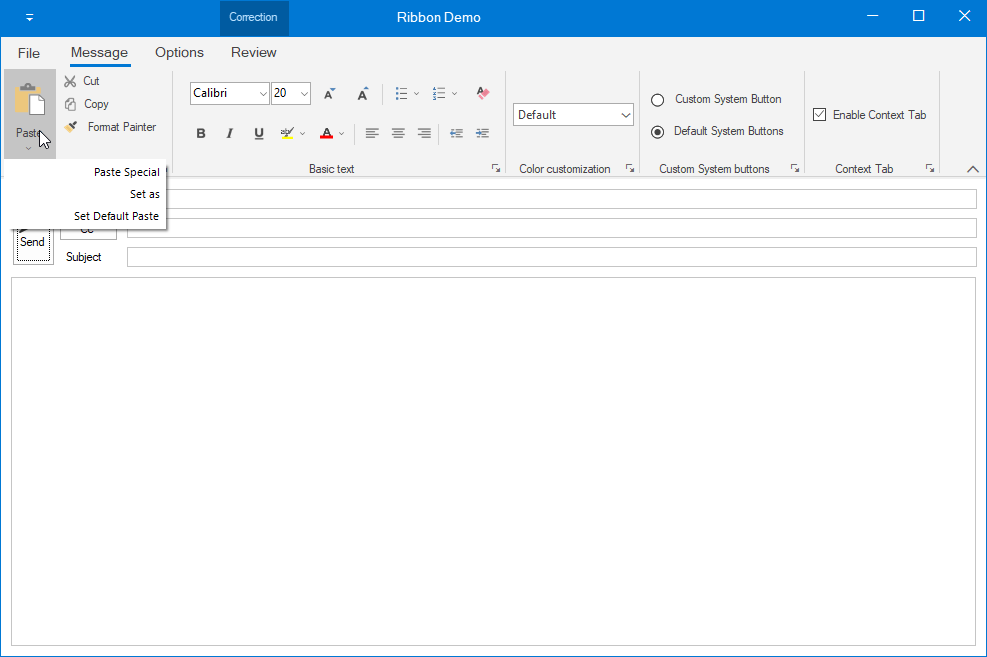Uncheck Enable Context Tab checkbox
Viewport: 987px width, 657px height.
(820, 115)
